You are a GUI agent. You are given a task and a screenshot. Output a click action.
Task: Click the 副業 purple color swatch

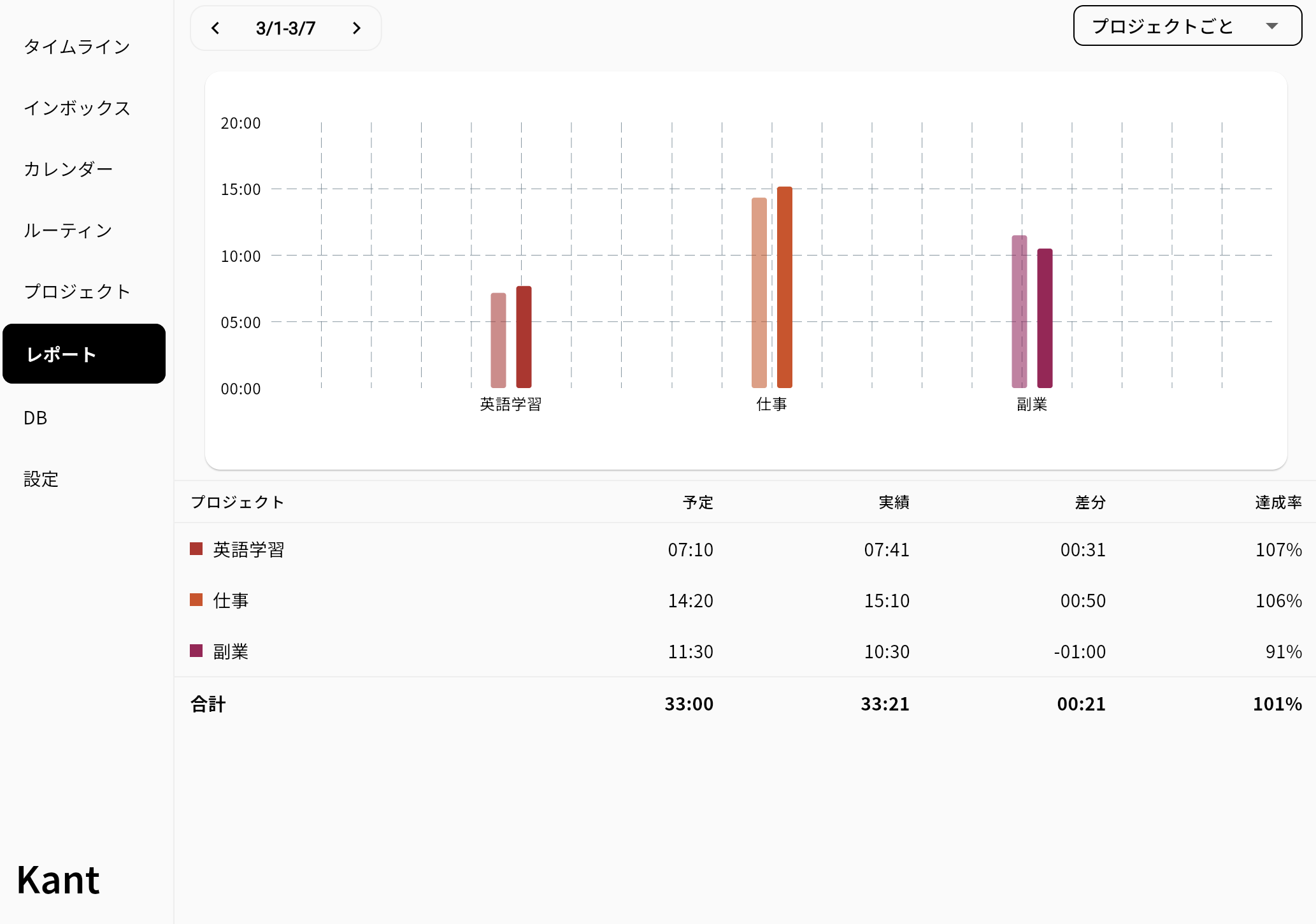coord(196,651)
